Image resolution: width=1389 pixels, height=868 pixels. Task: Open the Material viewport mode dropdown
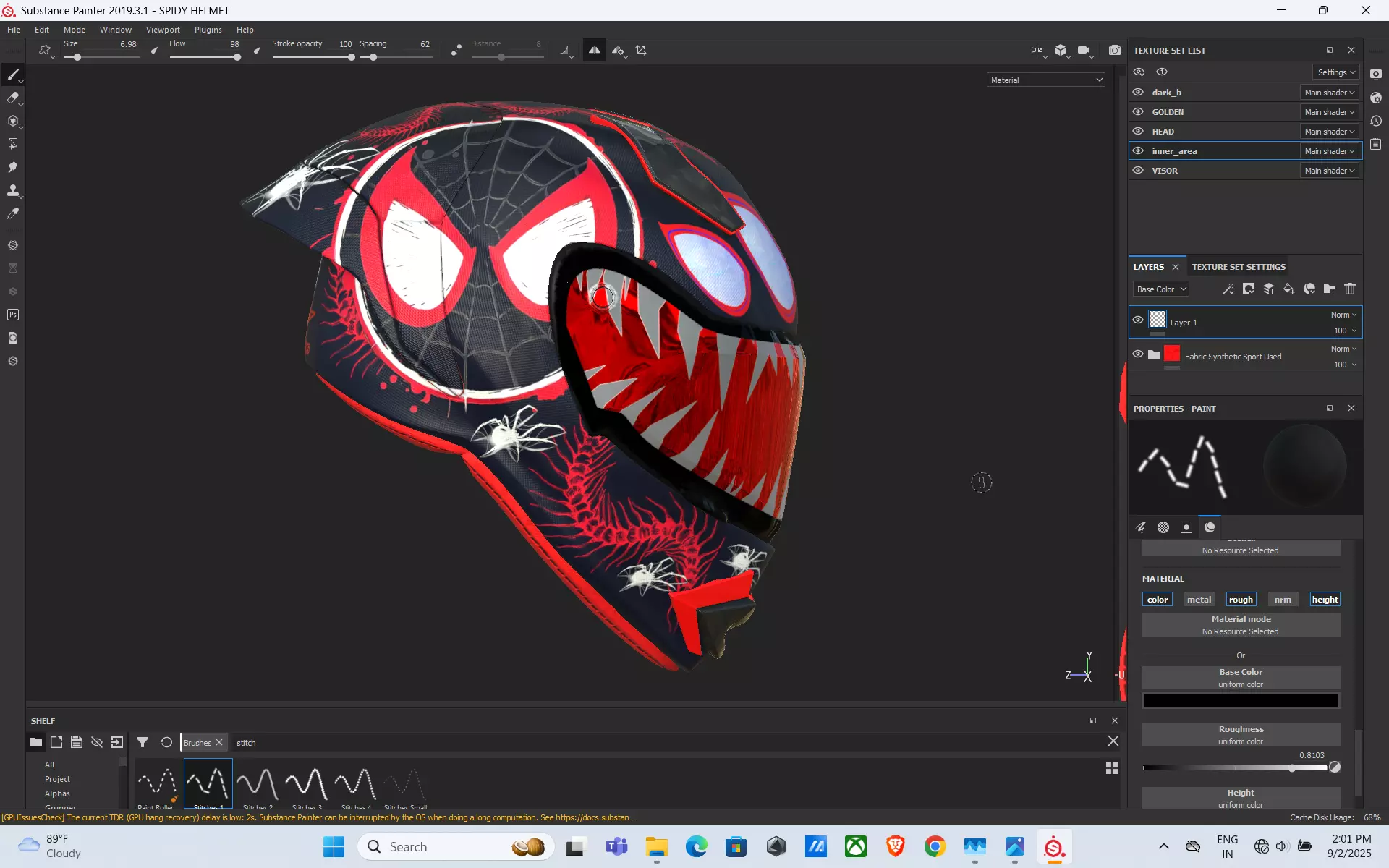(1046, 80)
